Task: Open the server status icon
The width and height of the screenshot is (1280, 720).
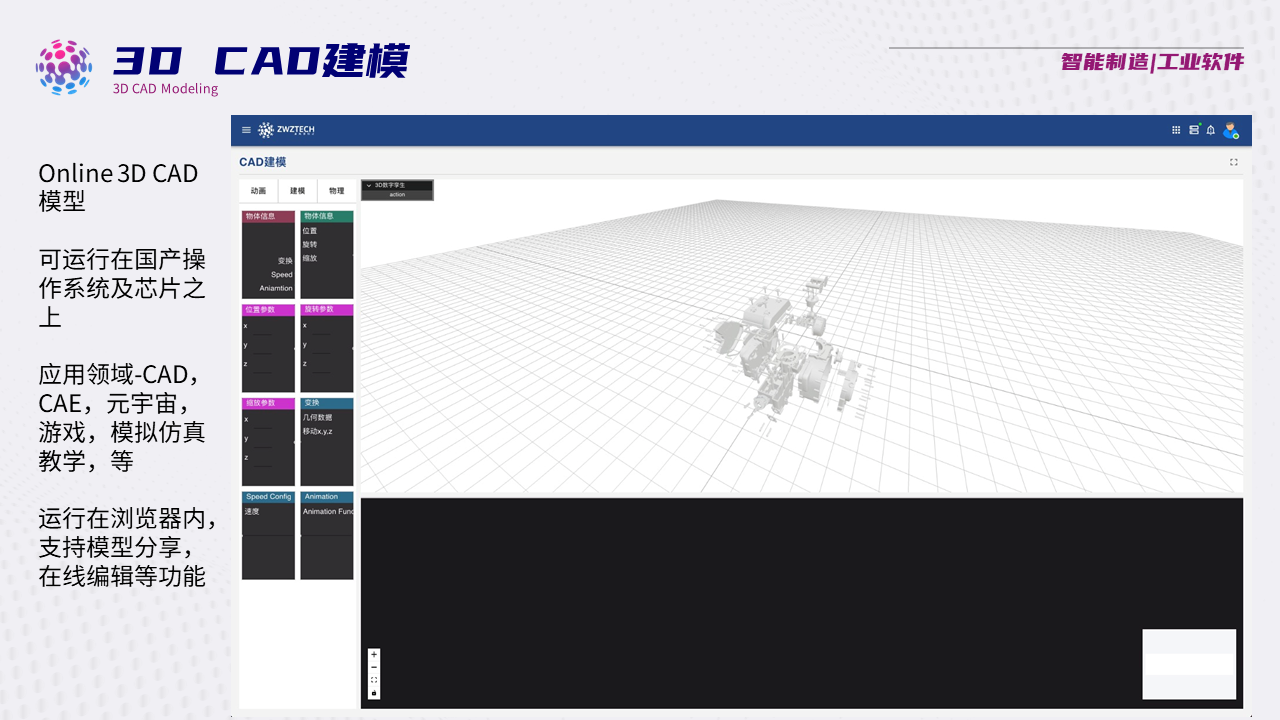Action: pos(1194,130)
